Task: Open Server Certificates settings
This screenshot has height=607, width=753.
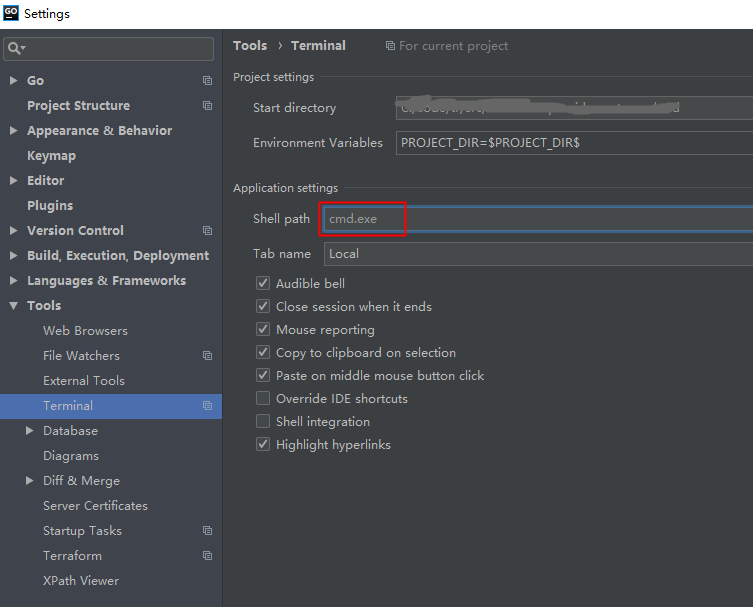Action: point(96,506)
